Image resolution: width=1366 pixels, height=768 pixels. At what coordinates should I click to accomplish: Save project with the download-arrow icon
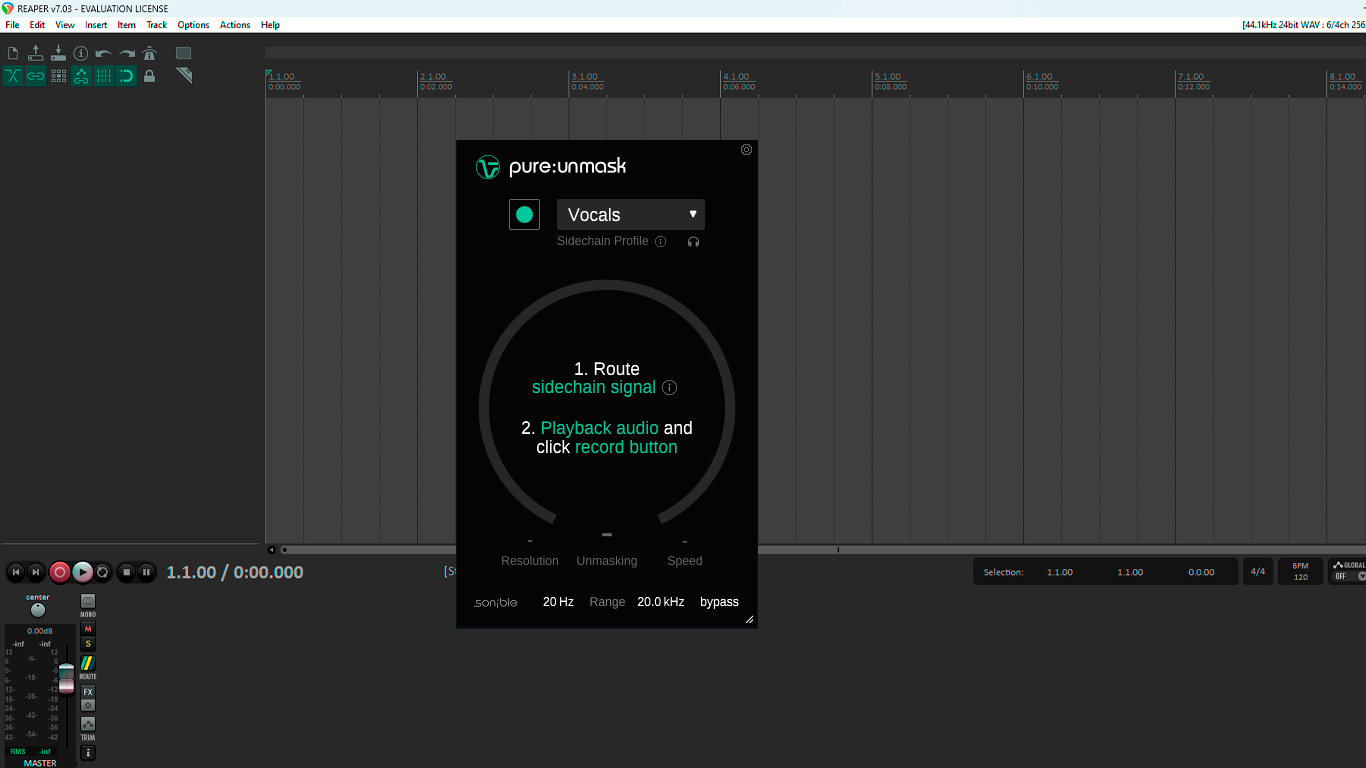pos(58,53)
